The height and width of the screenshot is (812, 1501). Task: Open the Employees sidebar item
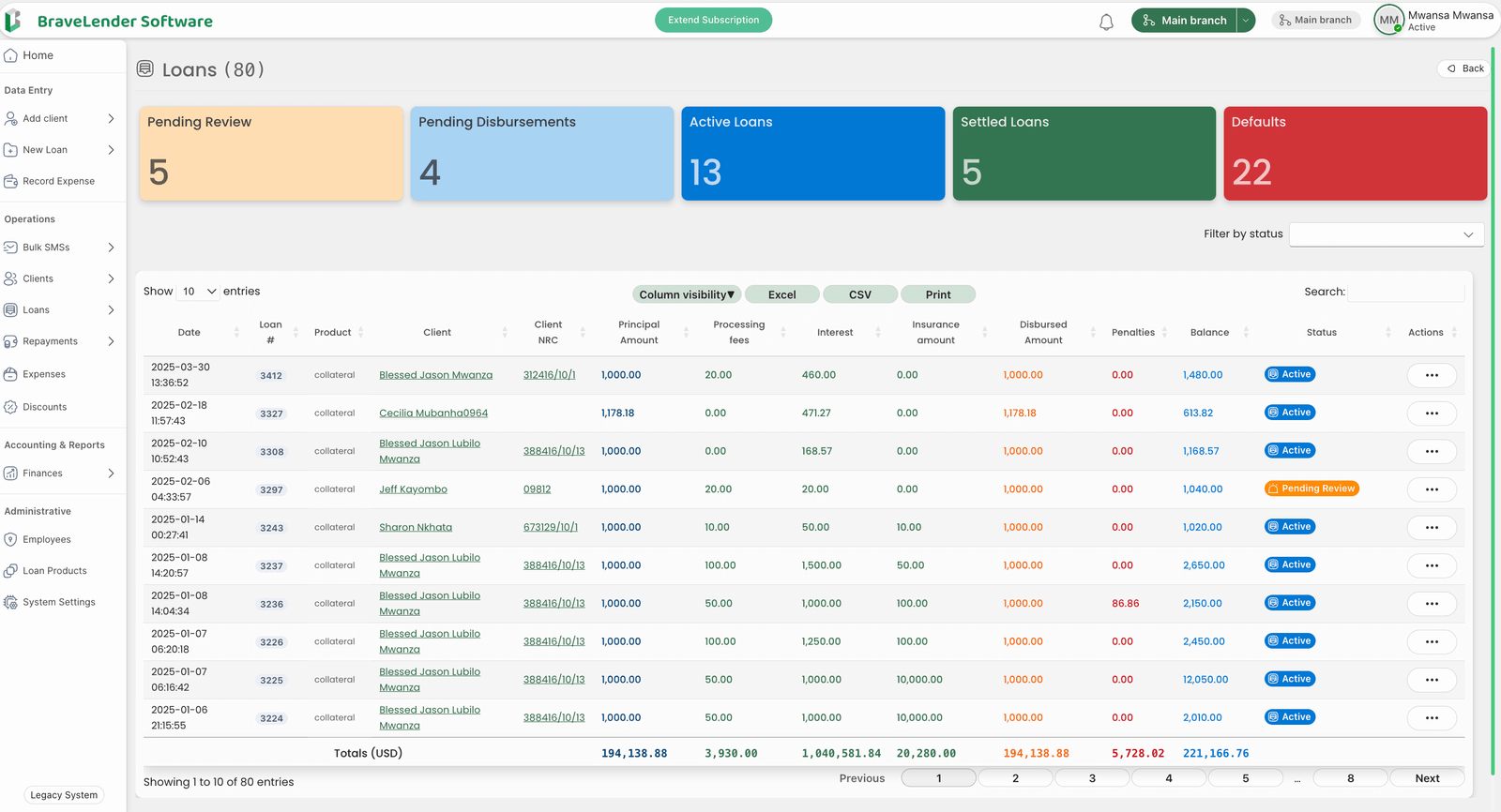(46, 539)
